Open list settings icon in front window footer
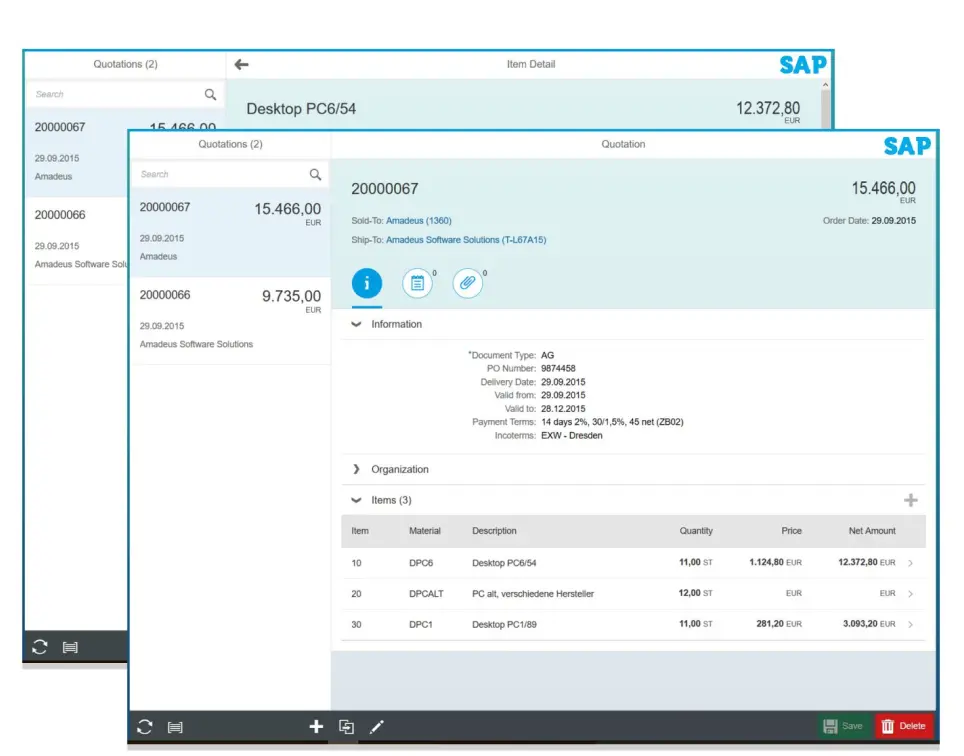 click(x=175, y=728)
